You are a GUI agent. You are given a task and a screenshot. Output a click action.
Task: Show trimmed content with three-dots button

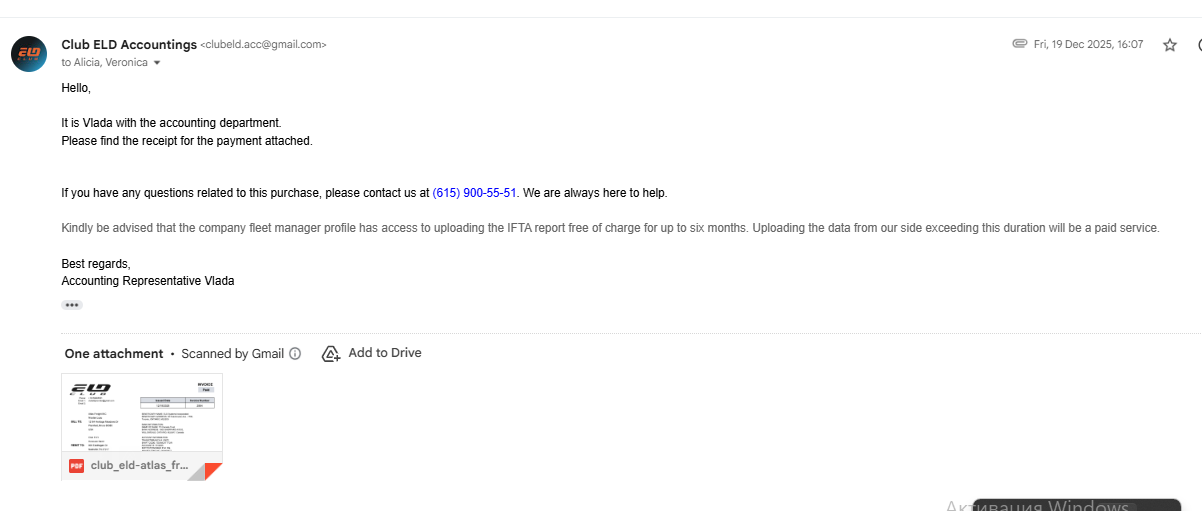pyautogui.click(x=72, y=305)
